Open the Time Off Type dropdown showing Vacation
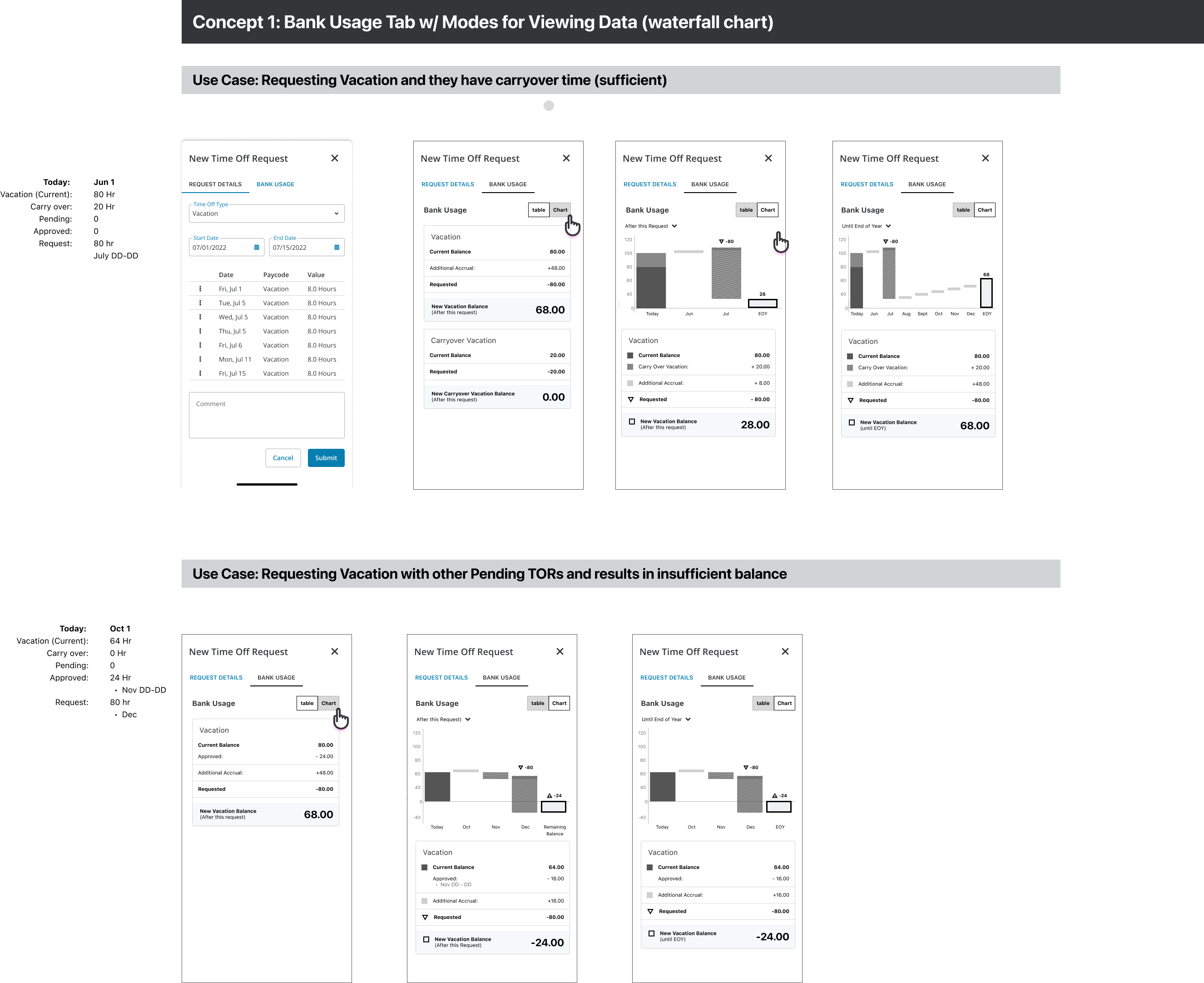Viewport: 1204px width, 983px height. [x=267, y=213]
